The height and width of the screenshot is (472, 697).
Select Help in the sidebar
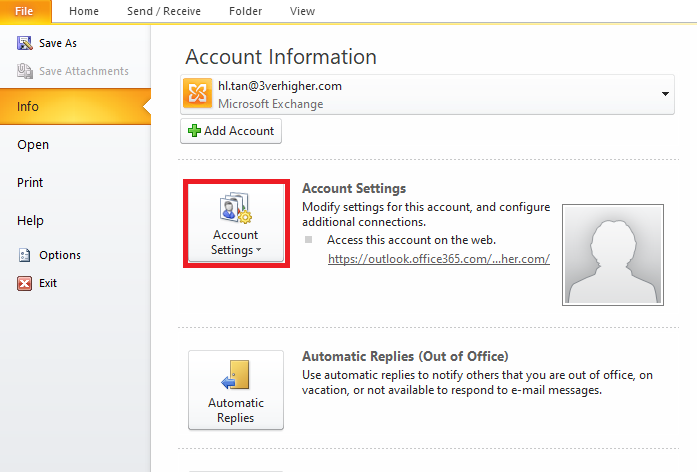[x=30, y=220]
